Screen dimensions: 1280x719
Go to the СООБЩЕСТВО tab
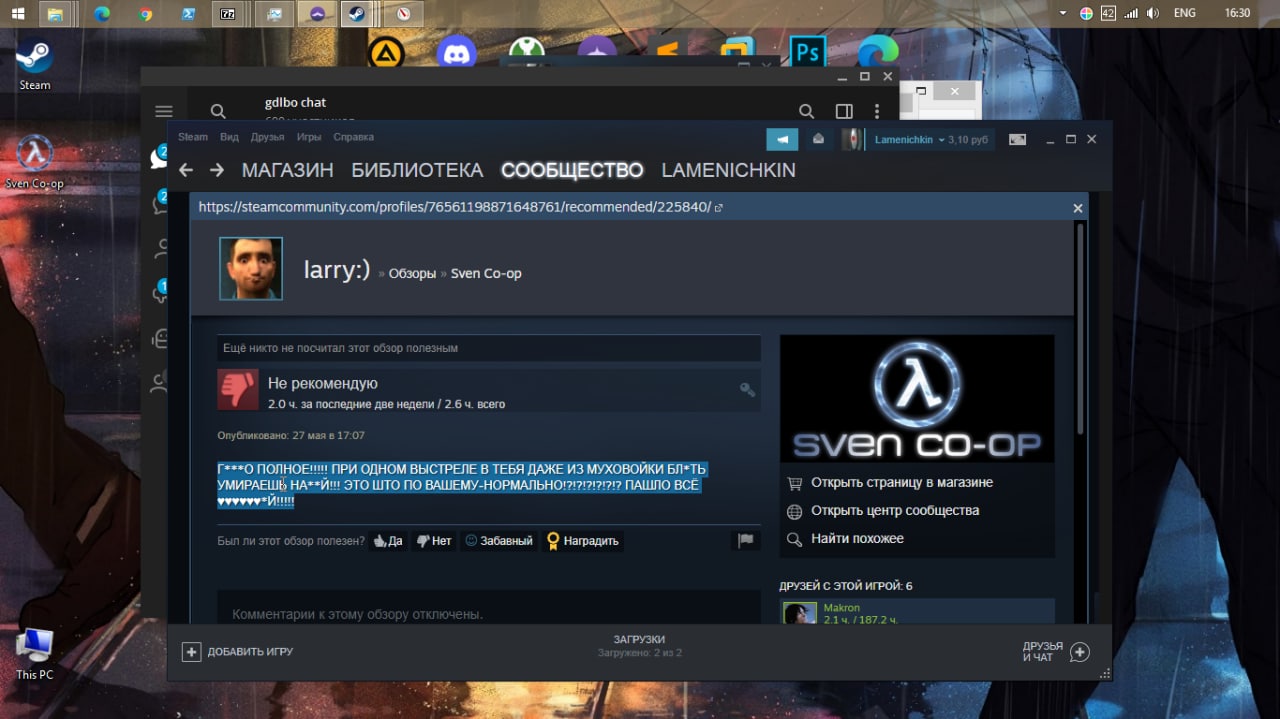point(572,170)
